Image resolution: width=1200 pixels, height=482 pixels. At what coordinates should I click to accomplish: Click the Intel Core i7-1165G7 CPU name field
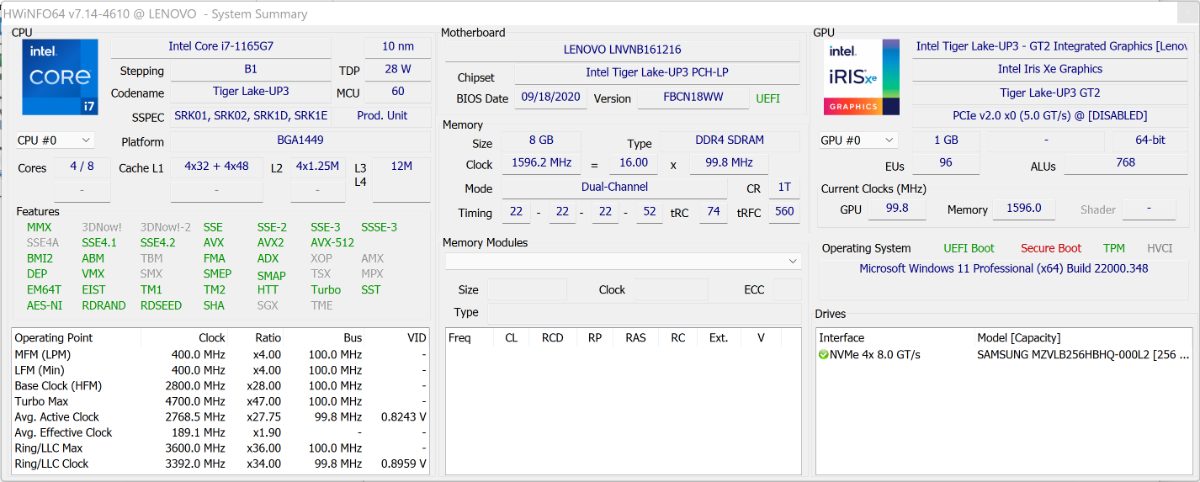click(219, 47)
